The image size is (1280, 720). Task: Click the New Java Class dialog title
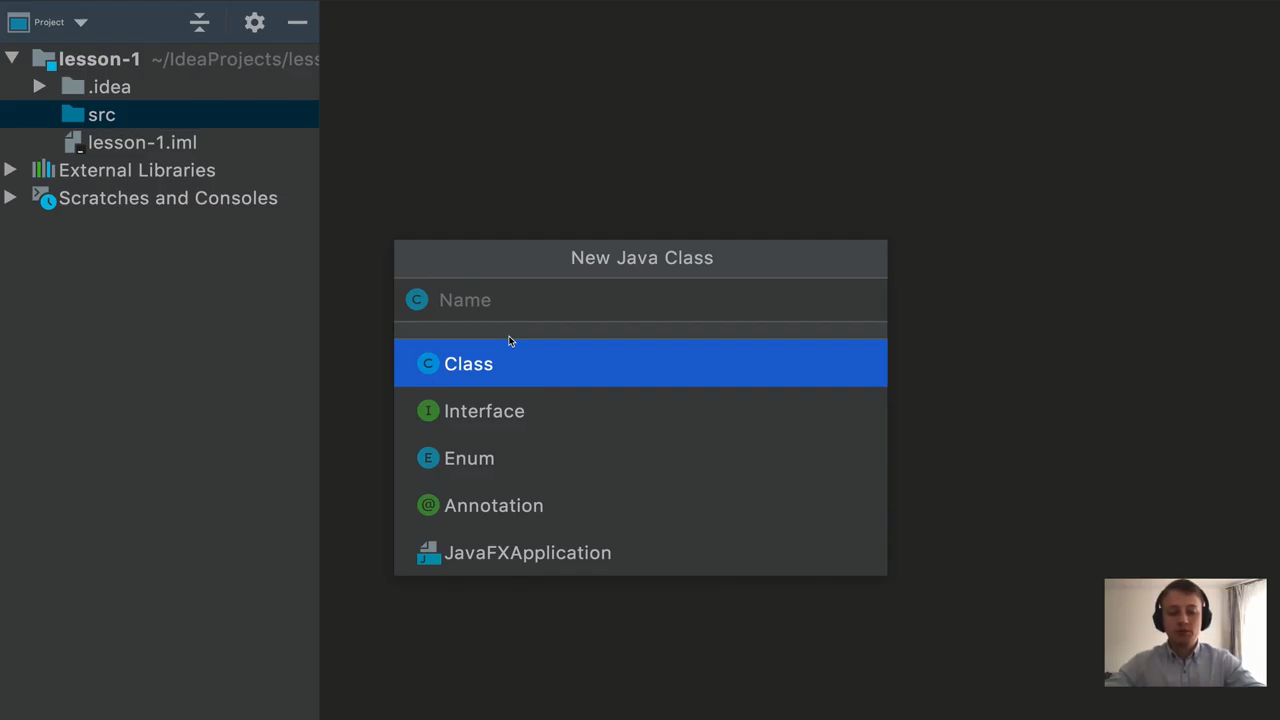(x=642, y=258)
